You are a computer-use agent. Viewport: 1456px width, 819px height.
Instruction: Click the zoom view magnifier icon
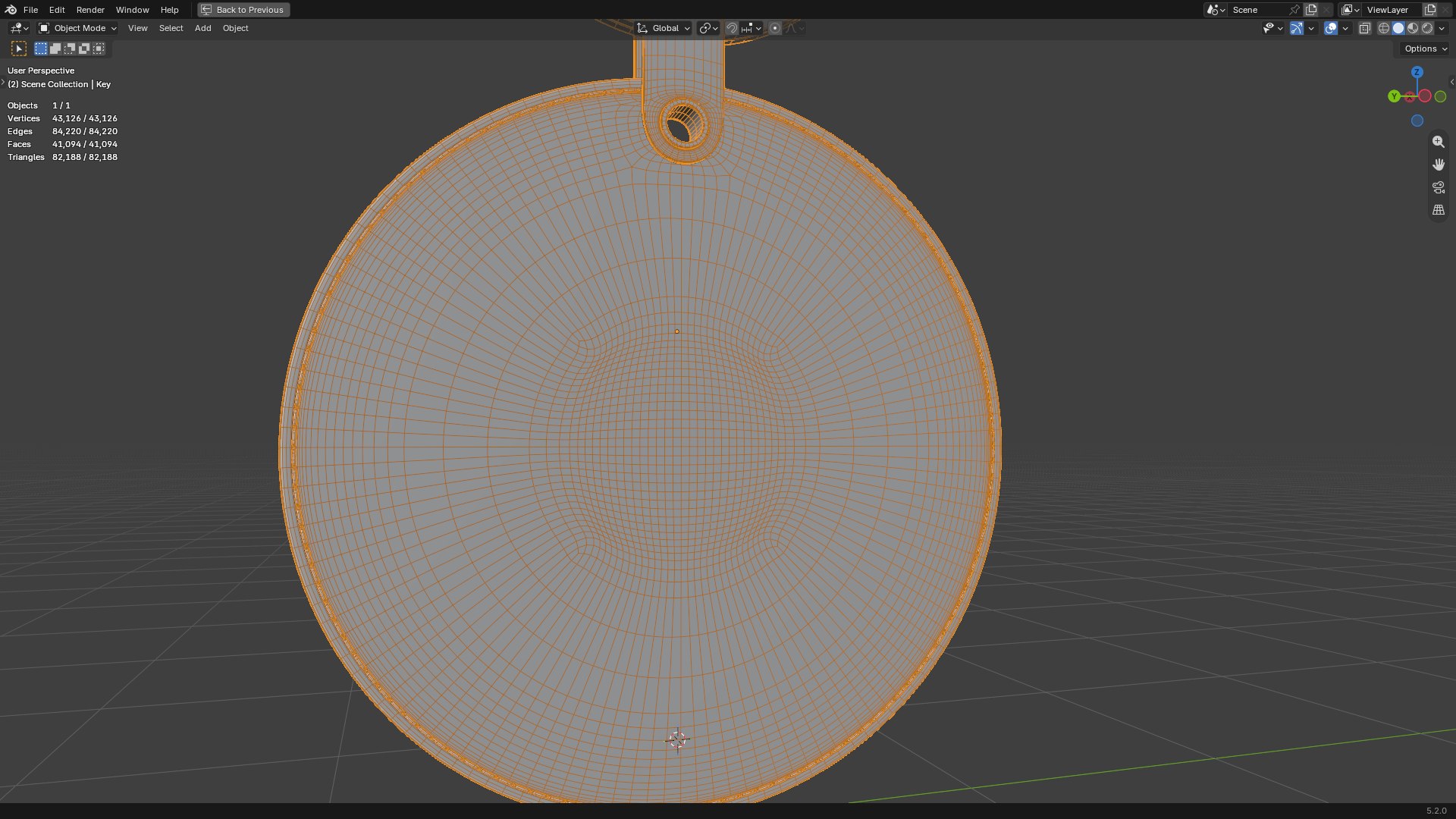coord(1439,142)
